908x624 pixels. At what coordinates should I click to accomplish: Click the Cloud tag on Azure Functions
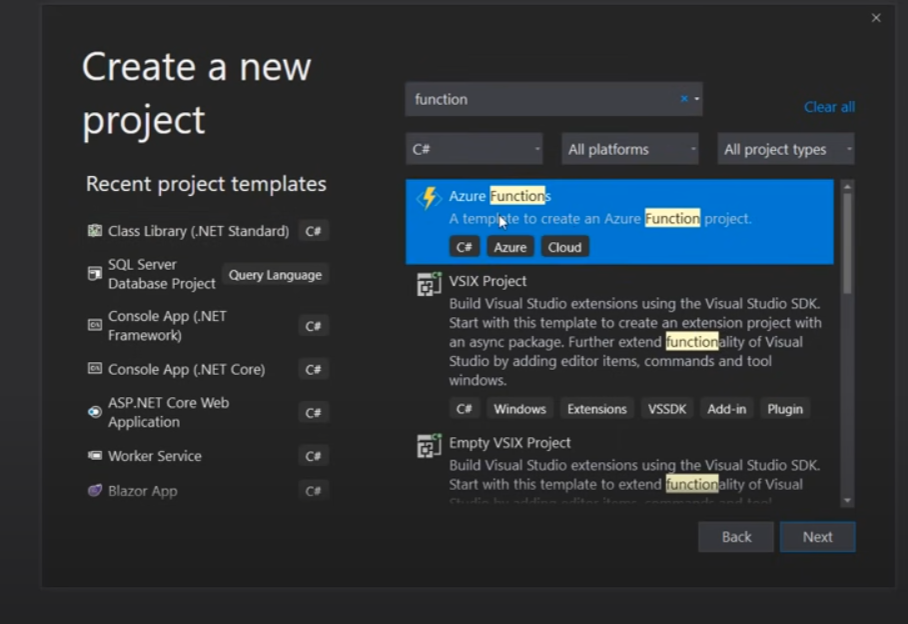tap(565, 247)
